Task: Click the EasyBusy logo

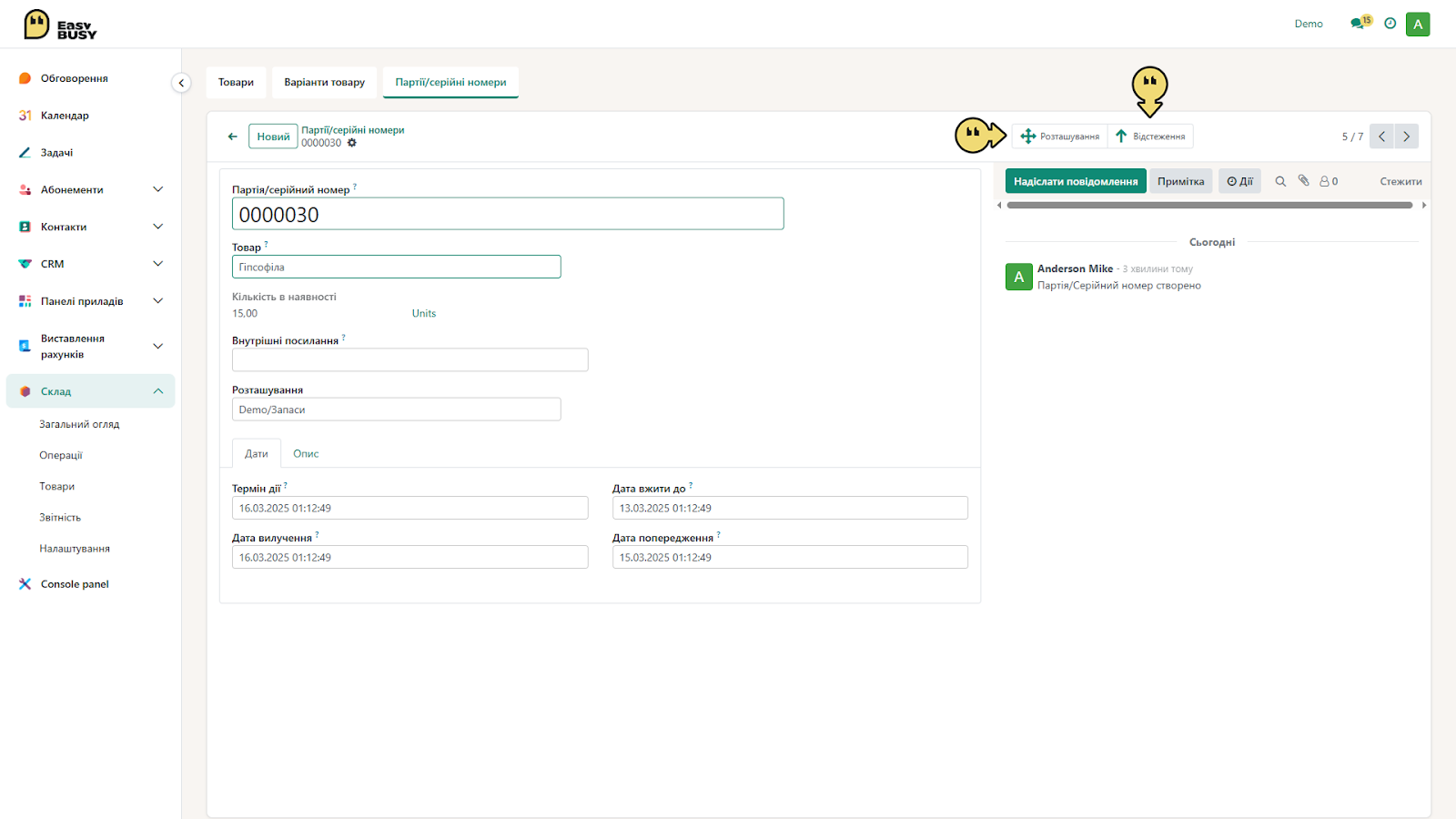Action: coord(60,25)
